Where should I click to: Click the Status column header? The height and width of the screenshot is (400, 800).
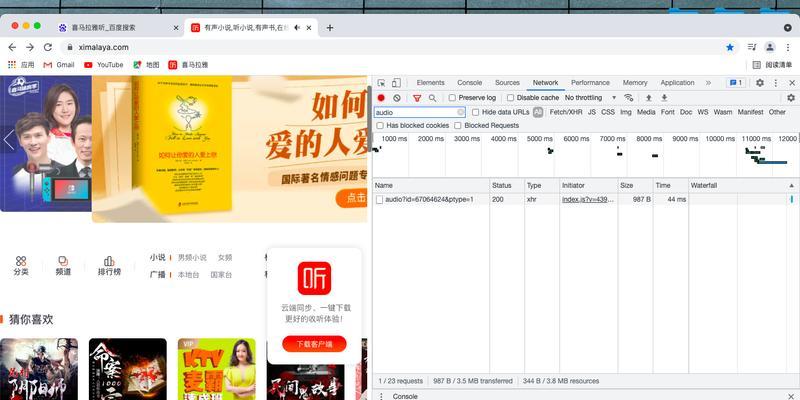[x=507, y=186]
